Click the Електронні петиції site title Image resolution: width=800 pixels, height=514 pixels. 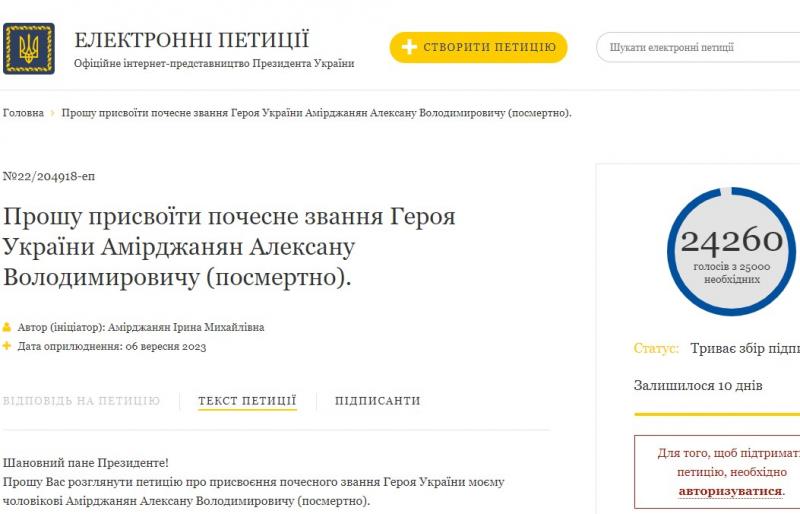[x=192, y=40]
